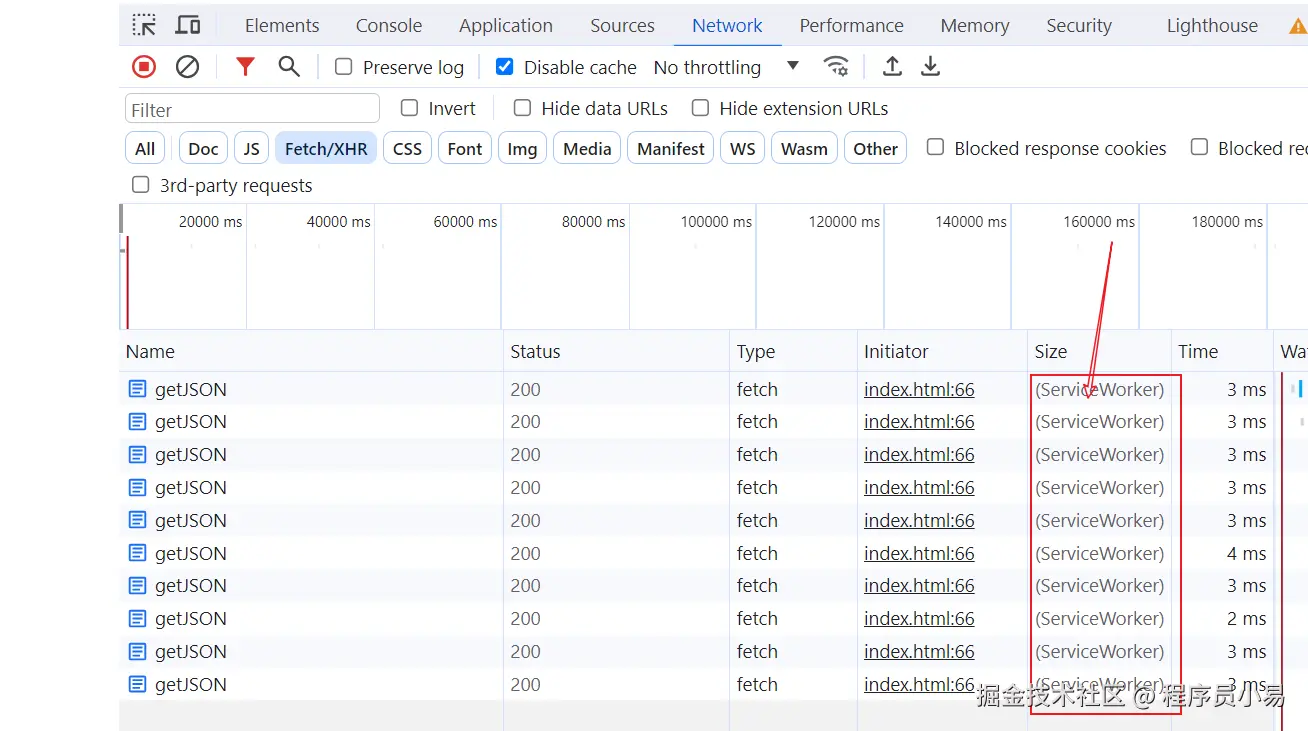The image size is (1308, 731).
Task: Open the index.html:66 initiator link in first row
Action: click(x=919, y=390)
